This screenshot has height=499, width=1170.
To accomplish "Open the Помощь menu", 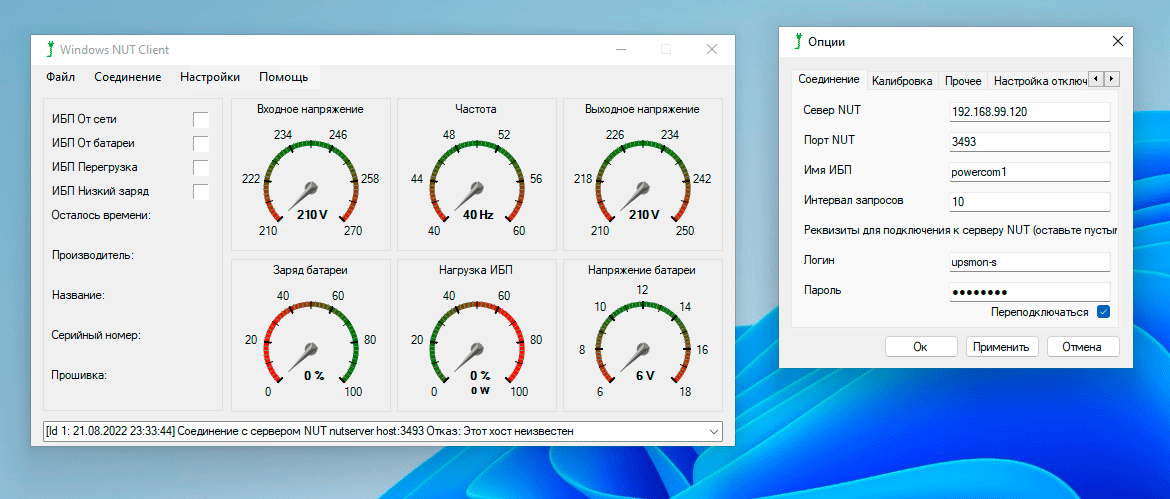I will (x=283, y=77).
